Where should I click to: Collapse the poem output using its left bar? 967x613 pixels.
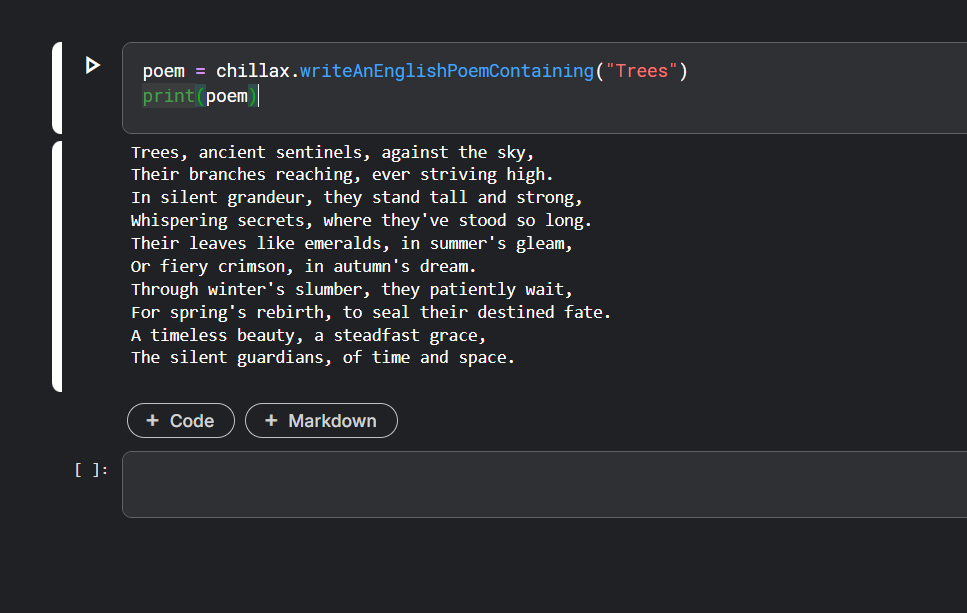[57, 266]
